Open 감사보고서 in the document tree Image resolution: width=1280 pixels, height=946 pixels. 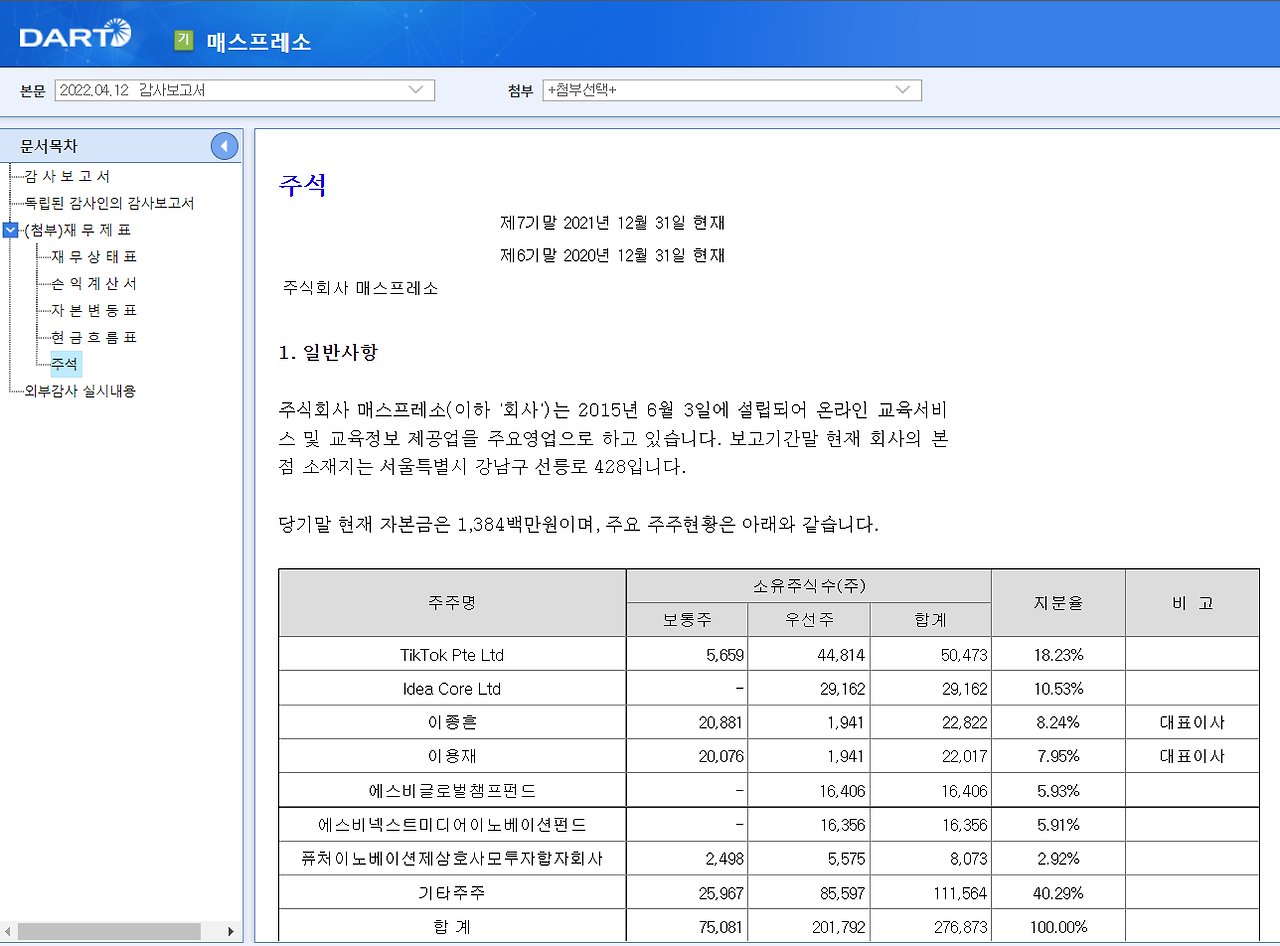(x=67, y=176)
